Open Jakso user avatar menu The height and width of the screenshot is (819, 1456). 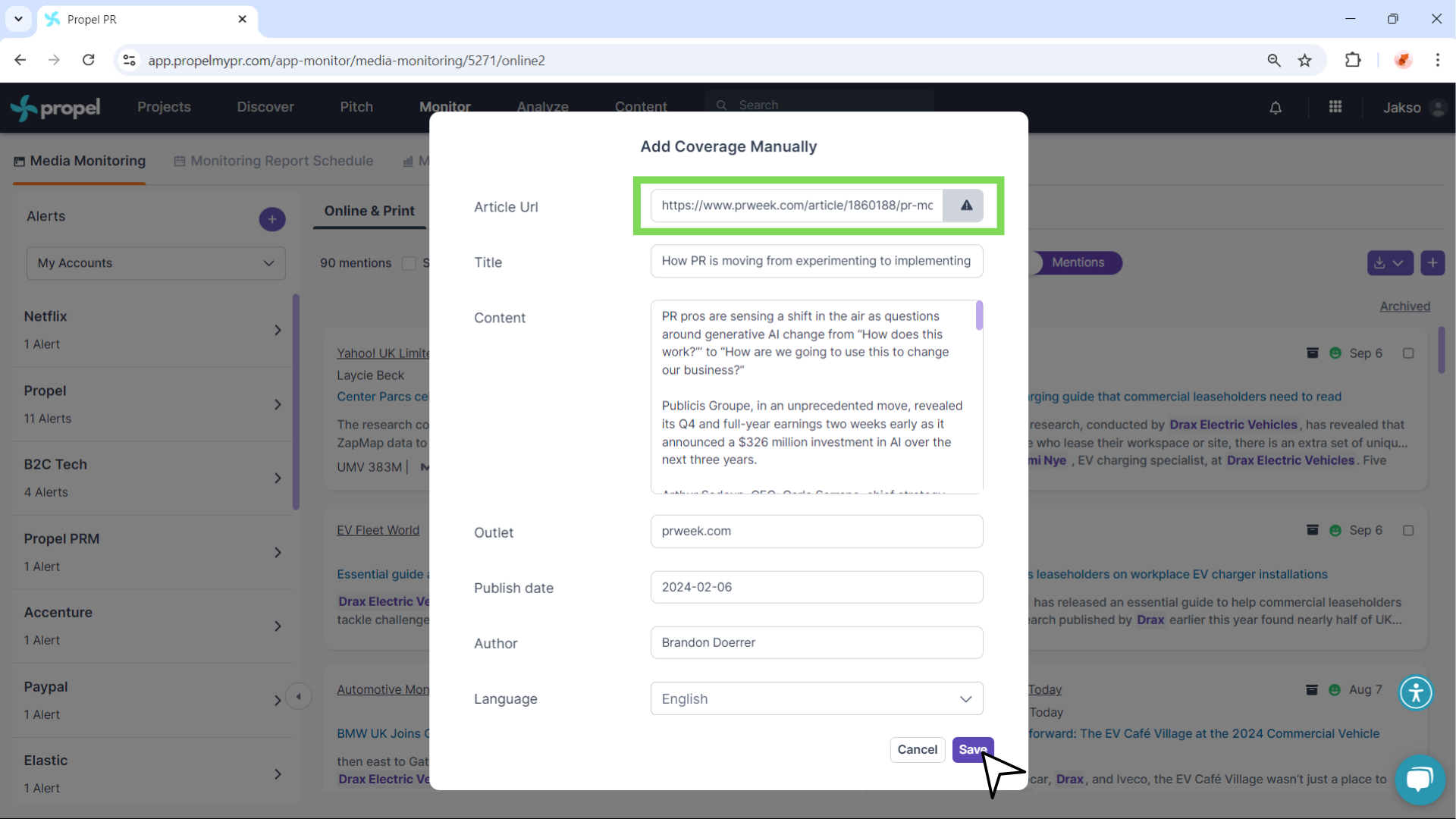[x=1437, y=108]
